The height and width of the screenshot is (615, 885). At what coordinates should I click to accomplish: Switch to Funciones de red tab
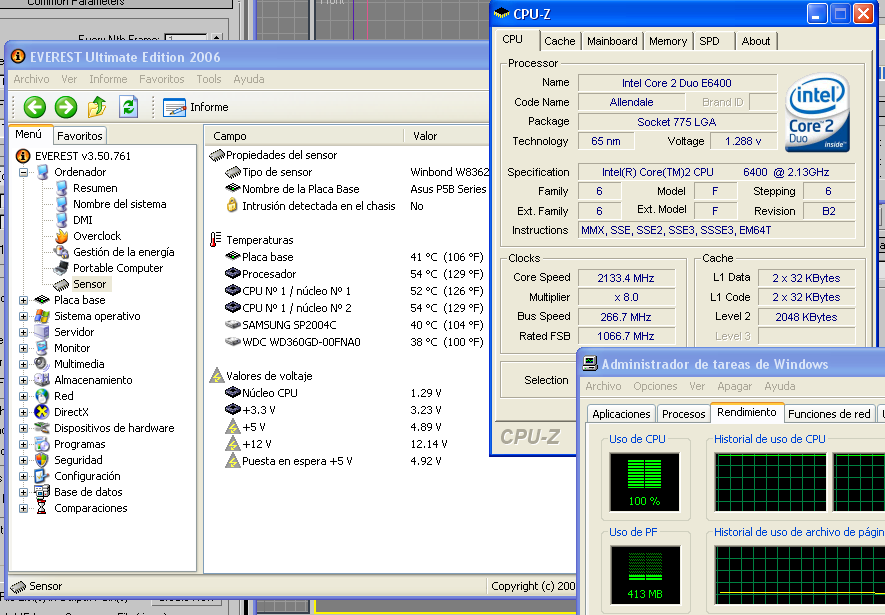click(829, 414)
